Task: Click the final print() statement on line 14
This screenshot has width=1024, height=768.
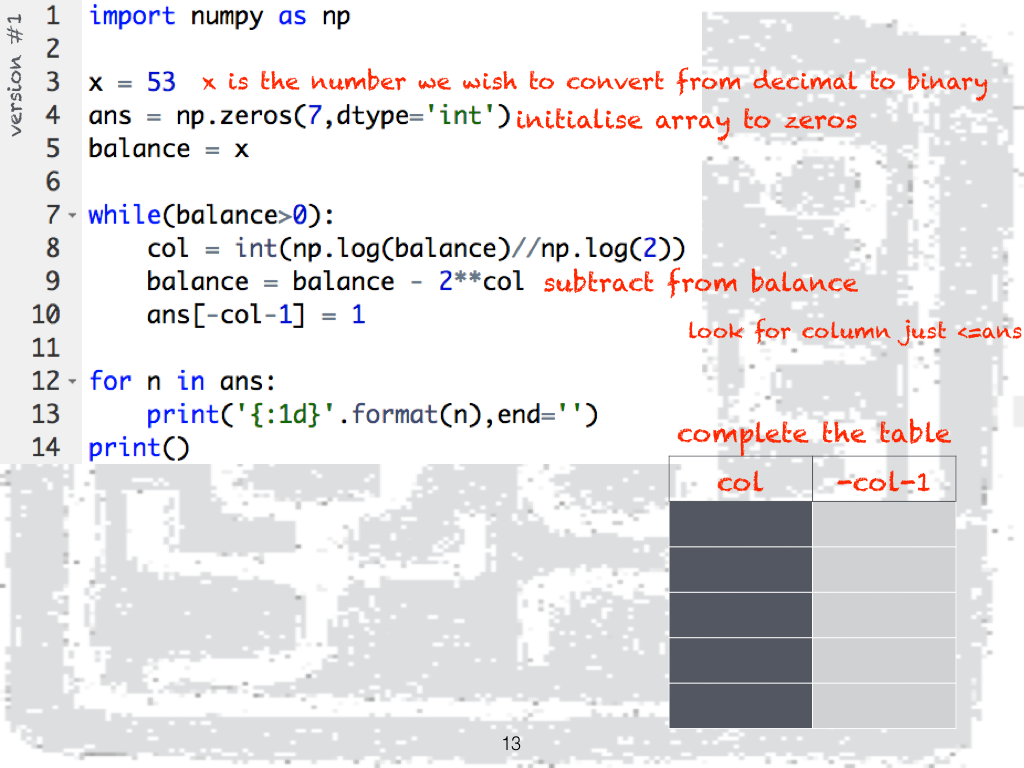Action: tap(138, 447)
